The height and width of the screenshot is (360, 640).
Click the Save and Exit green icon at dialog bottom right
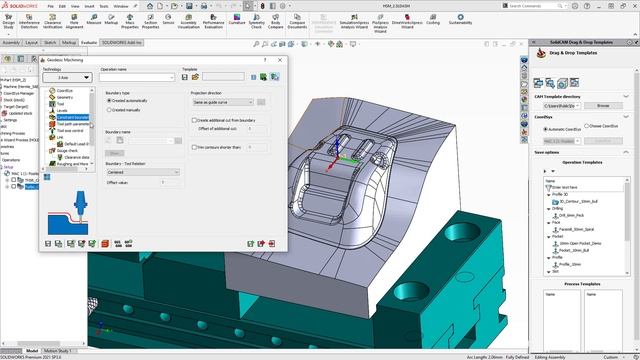click(x=251, y=244)
